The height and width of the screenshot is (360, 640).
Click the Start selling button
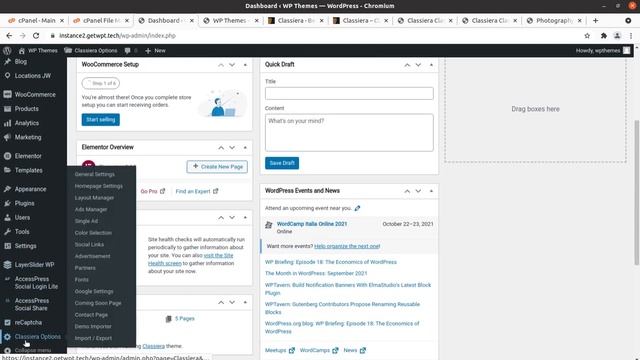click(100, 120)
